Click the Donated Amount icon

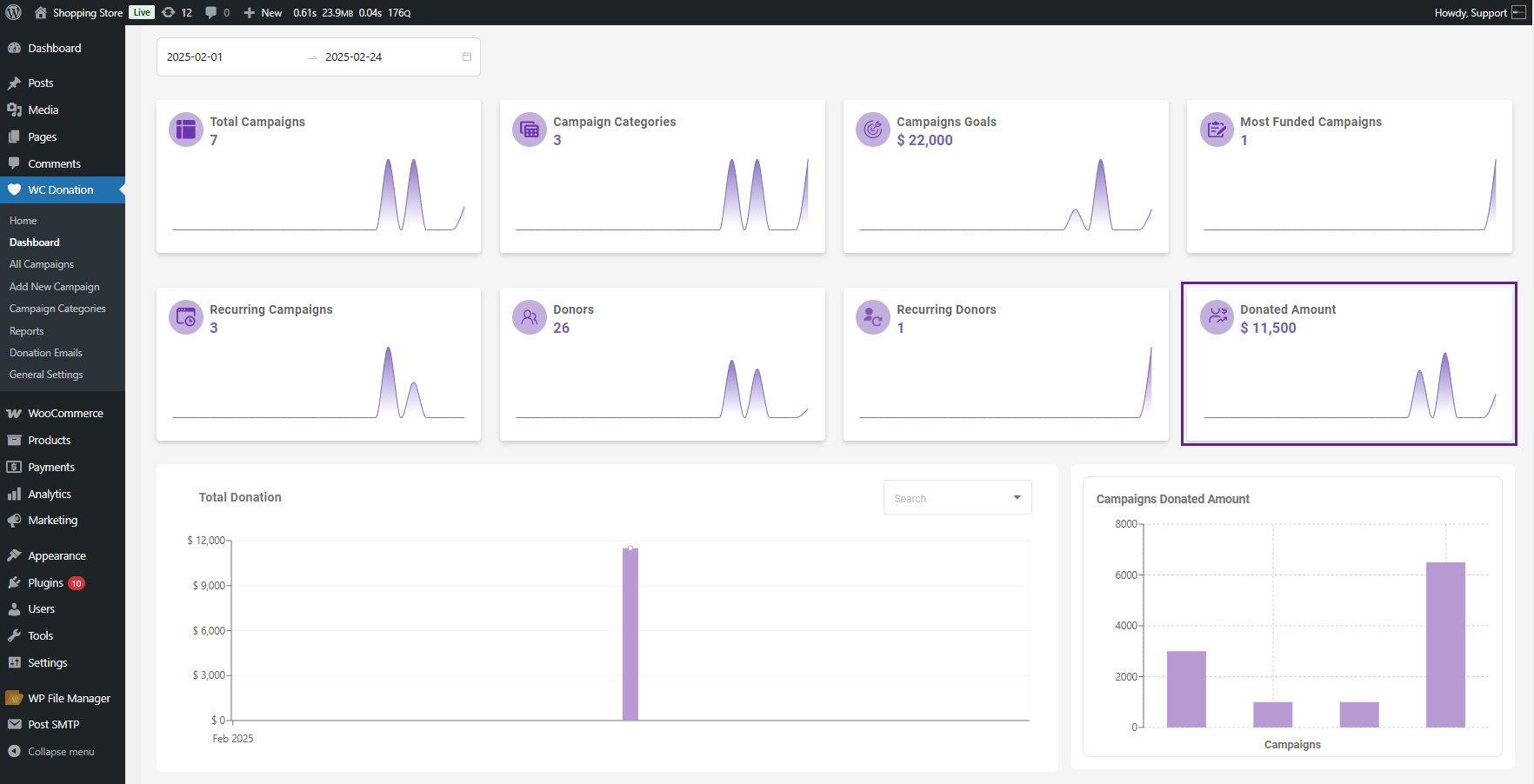click(x=1217, y=317)
